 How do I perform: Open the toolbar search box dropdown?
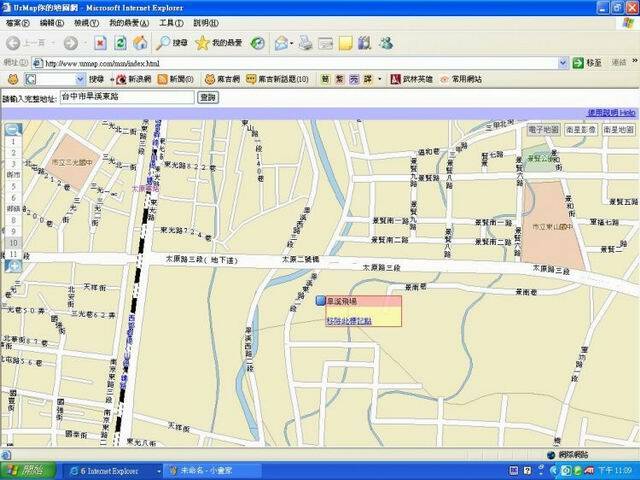(80, 79)
